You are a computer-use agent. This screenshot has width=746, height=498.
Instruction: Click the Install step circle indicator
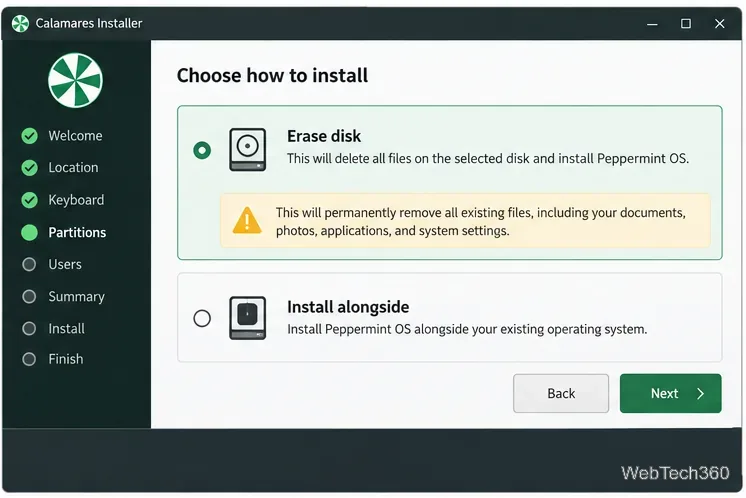point(29,329)
